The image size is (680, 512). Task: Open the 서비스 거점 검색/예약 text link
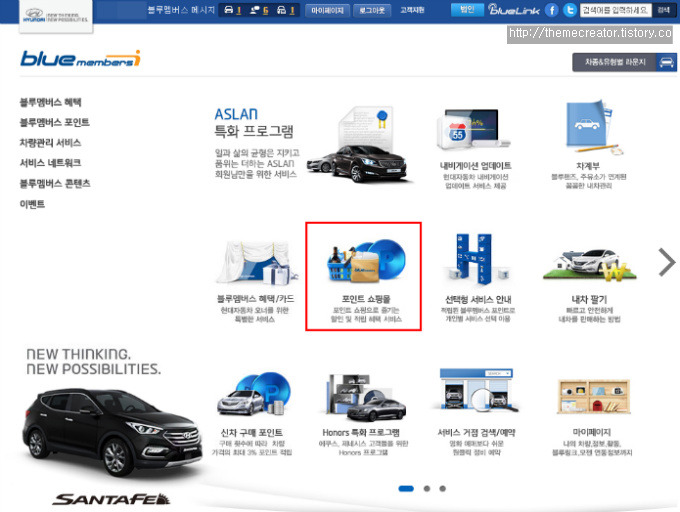[476, 432]
